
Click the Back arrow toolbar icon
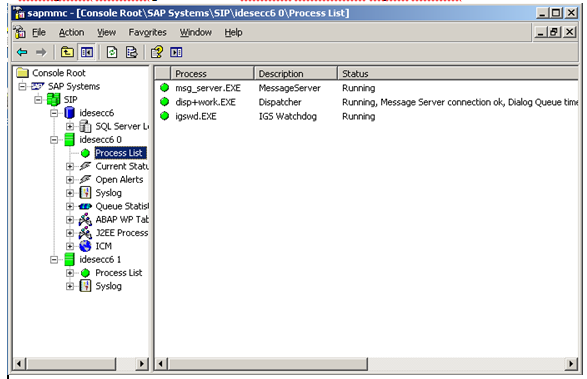point(22,52)
